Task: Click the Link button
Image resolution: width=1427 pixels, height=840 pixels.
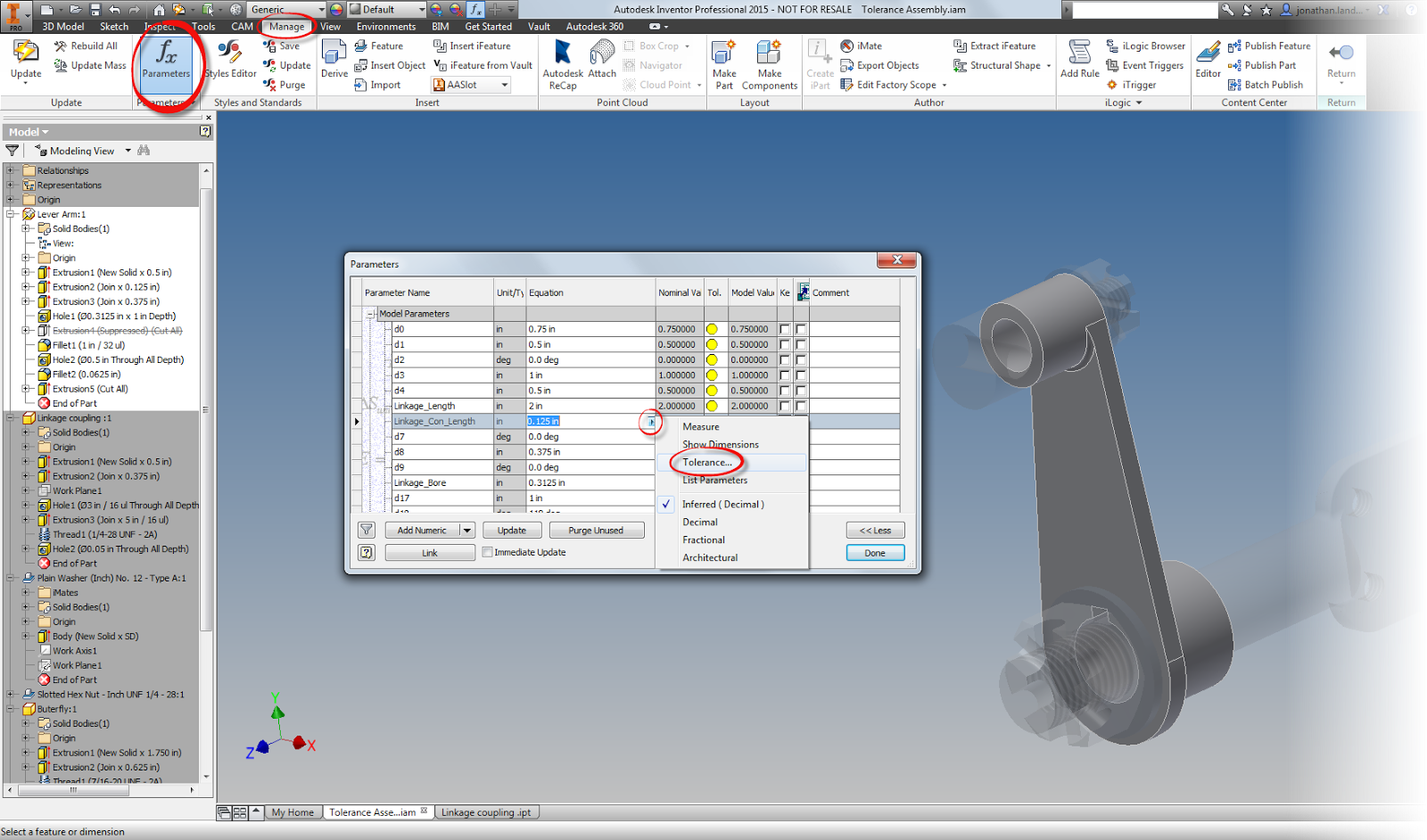Action: coord(430,553)
